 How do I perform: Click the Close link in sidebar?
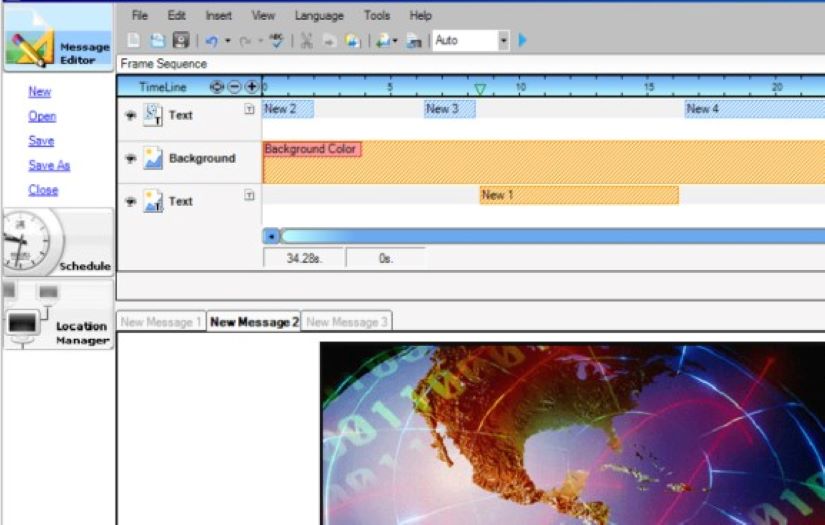(43, 190)
